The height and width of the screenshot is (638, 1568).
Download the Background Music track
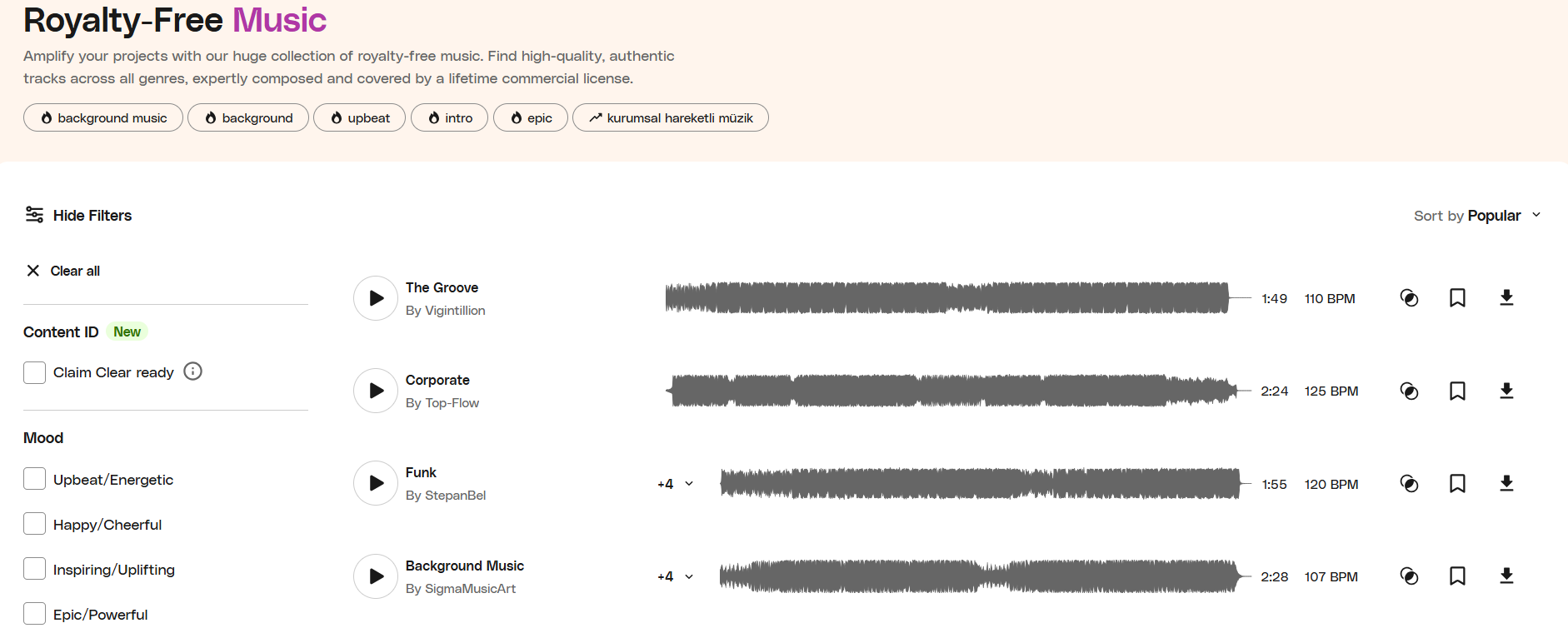coord(1506,576)
